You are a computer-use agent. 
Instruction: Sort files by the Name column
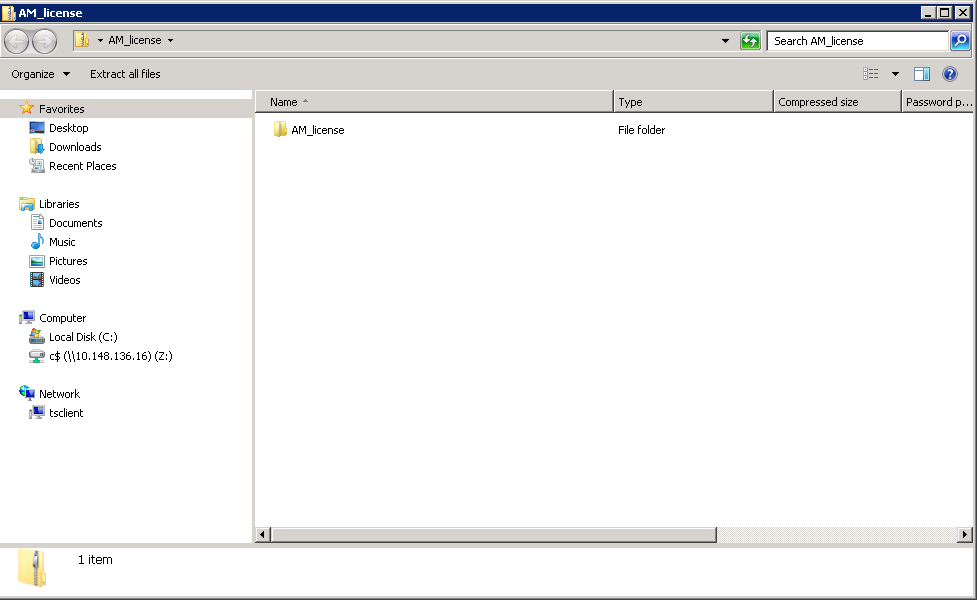coord(285,101)
